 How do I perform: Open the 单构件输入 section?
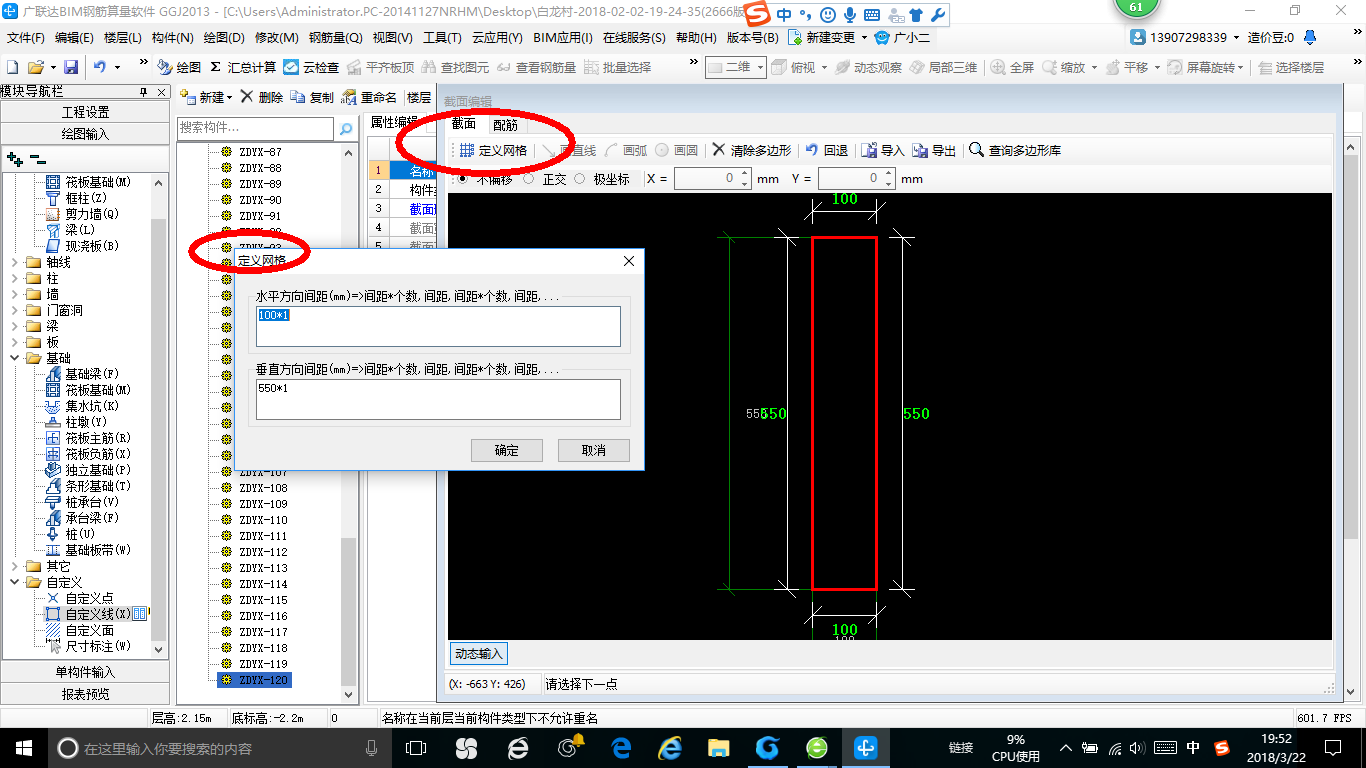coord(85,672)
